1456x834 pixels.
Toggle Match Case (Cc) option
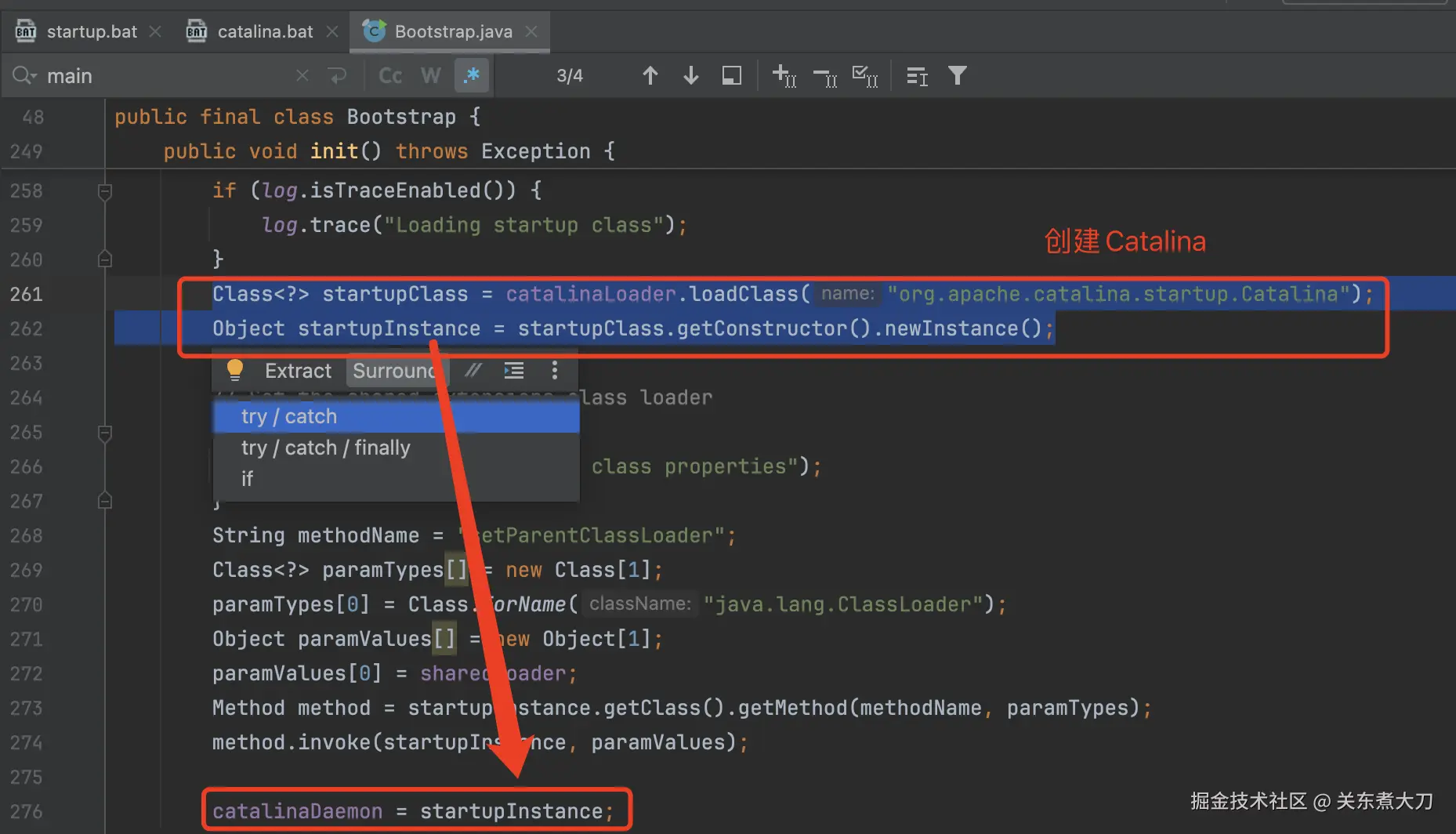tap(390, 75)
